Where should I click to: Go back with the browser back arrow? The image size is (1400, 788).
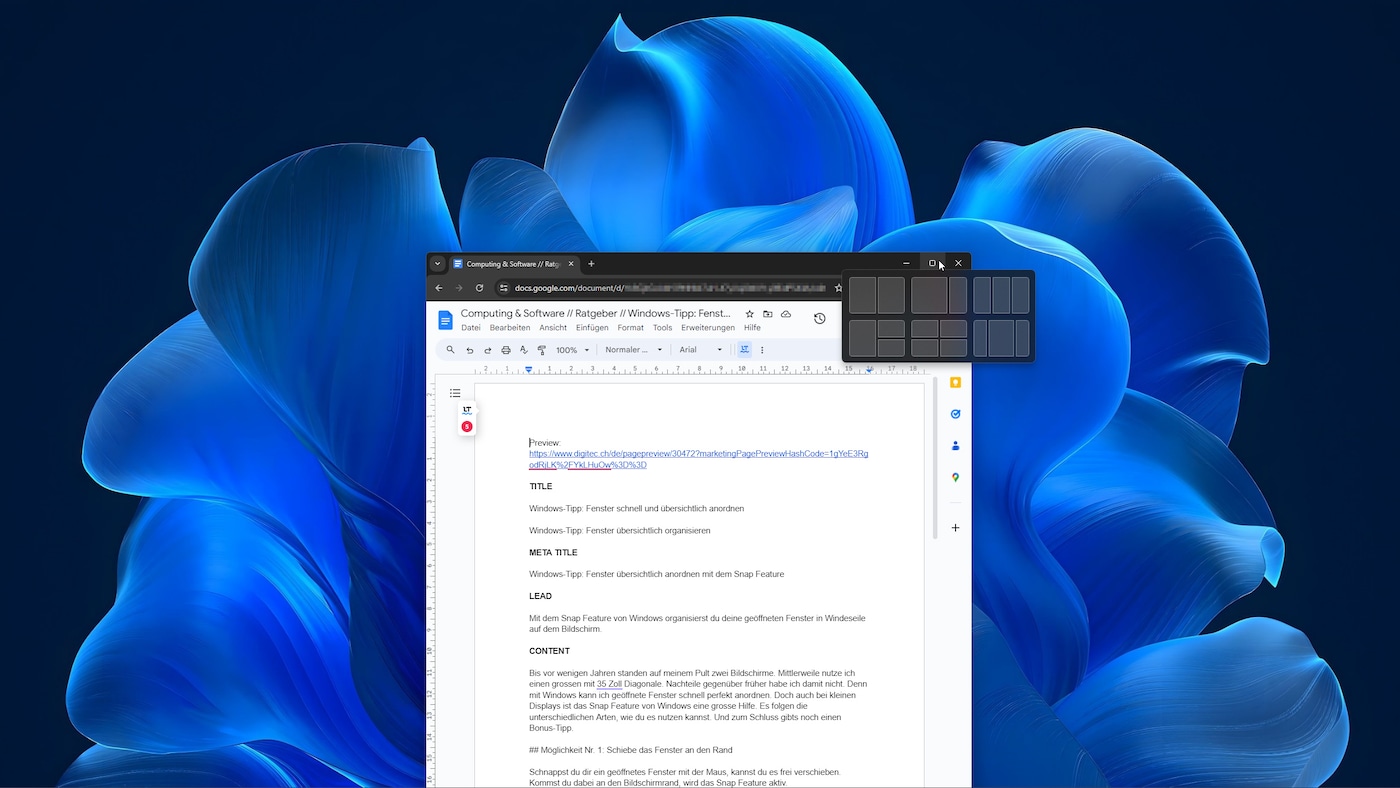tap(439, 288)
